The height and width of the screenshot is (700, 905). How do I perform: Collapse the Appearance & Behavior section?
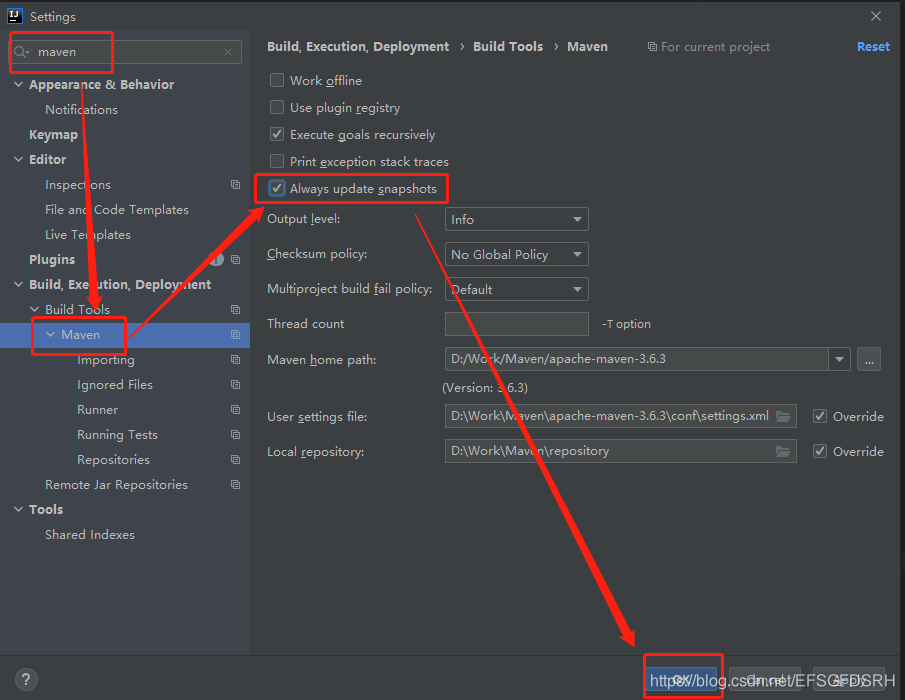[x=19, y=85]
